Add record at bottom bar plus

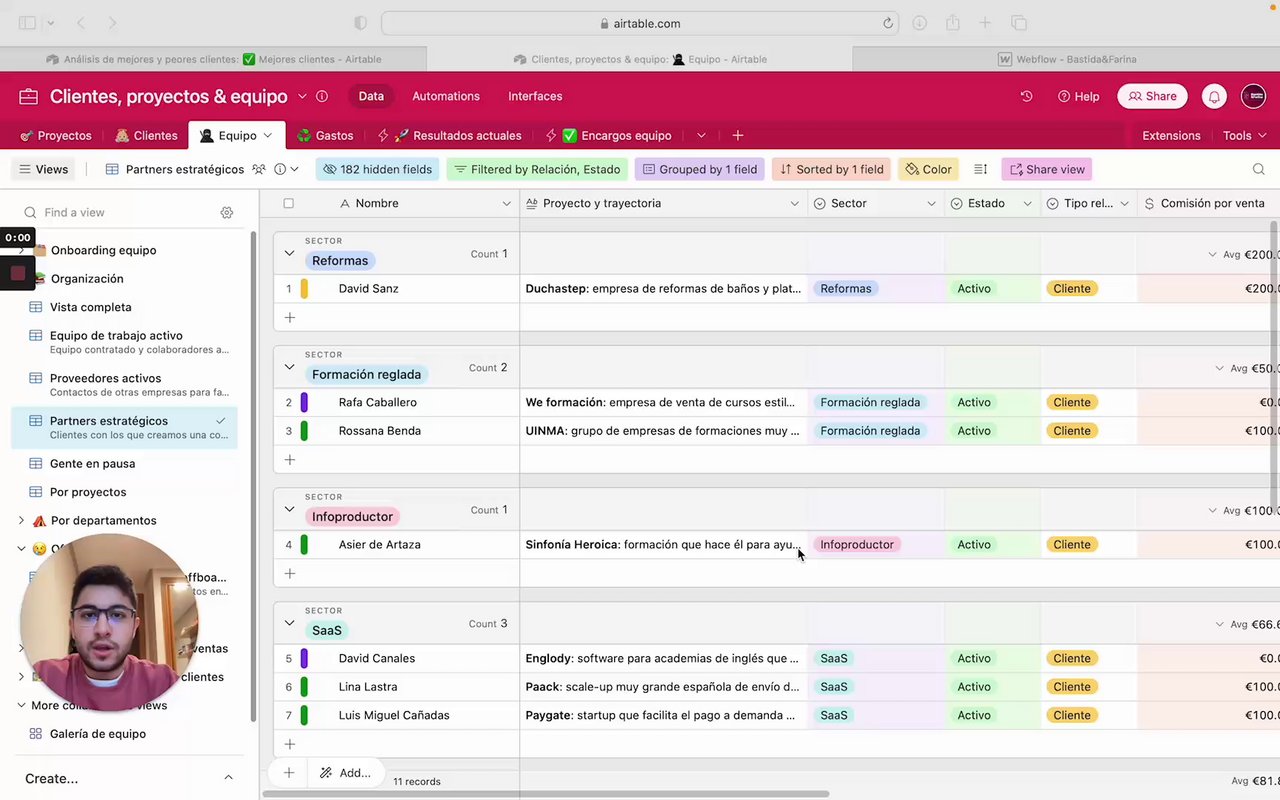click(x=288, y=772)
